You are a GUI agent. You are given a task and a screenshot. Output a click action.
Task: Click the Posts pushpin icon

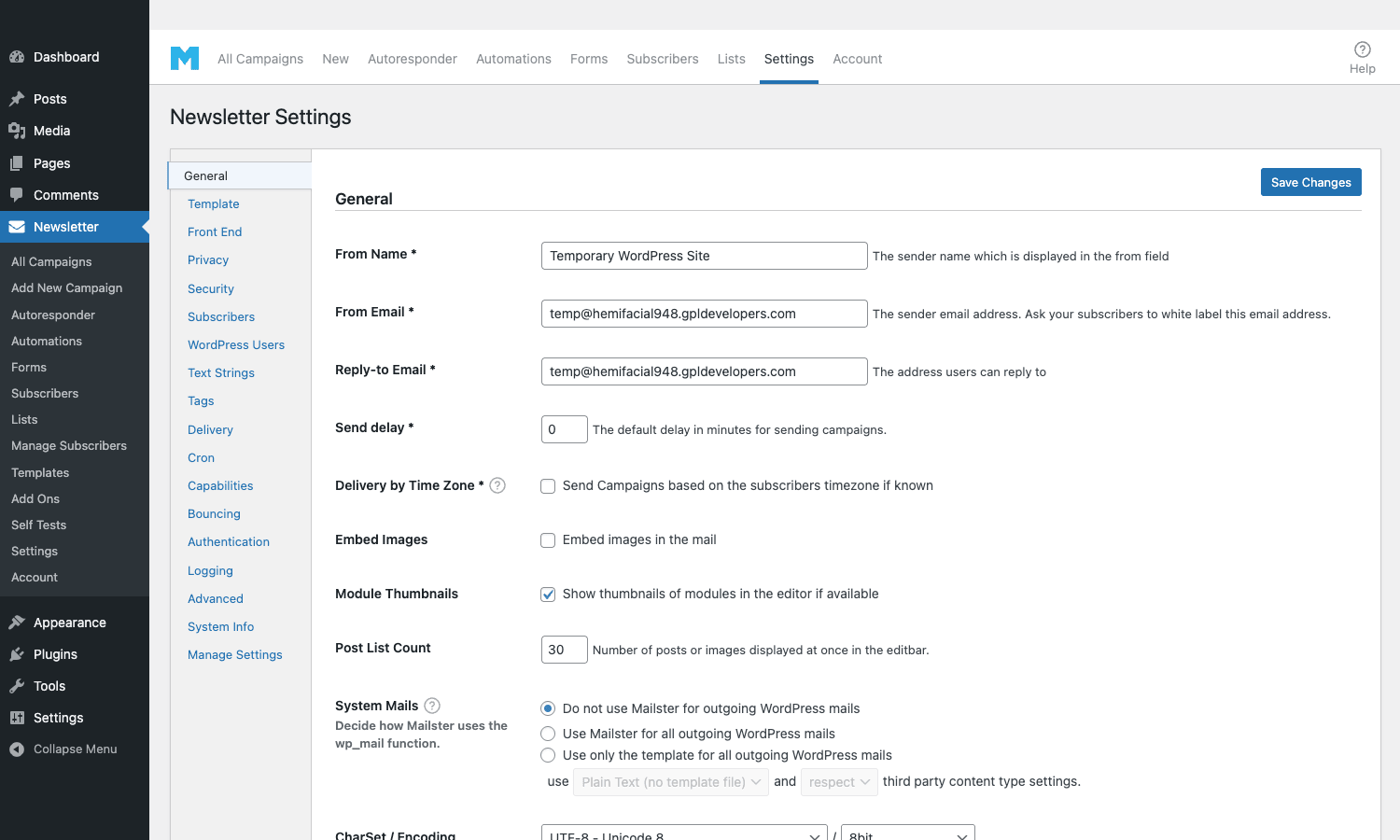click(x=17, y=99)
